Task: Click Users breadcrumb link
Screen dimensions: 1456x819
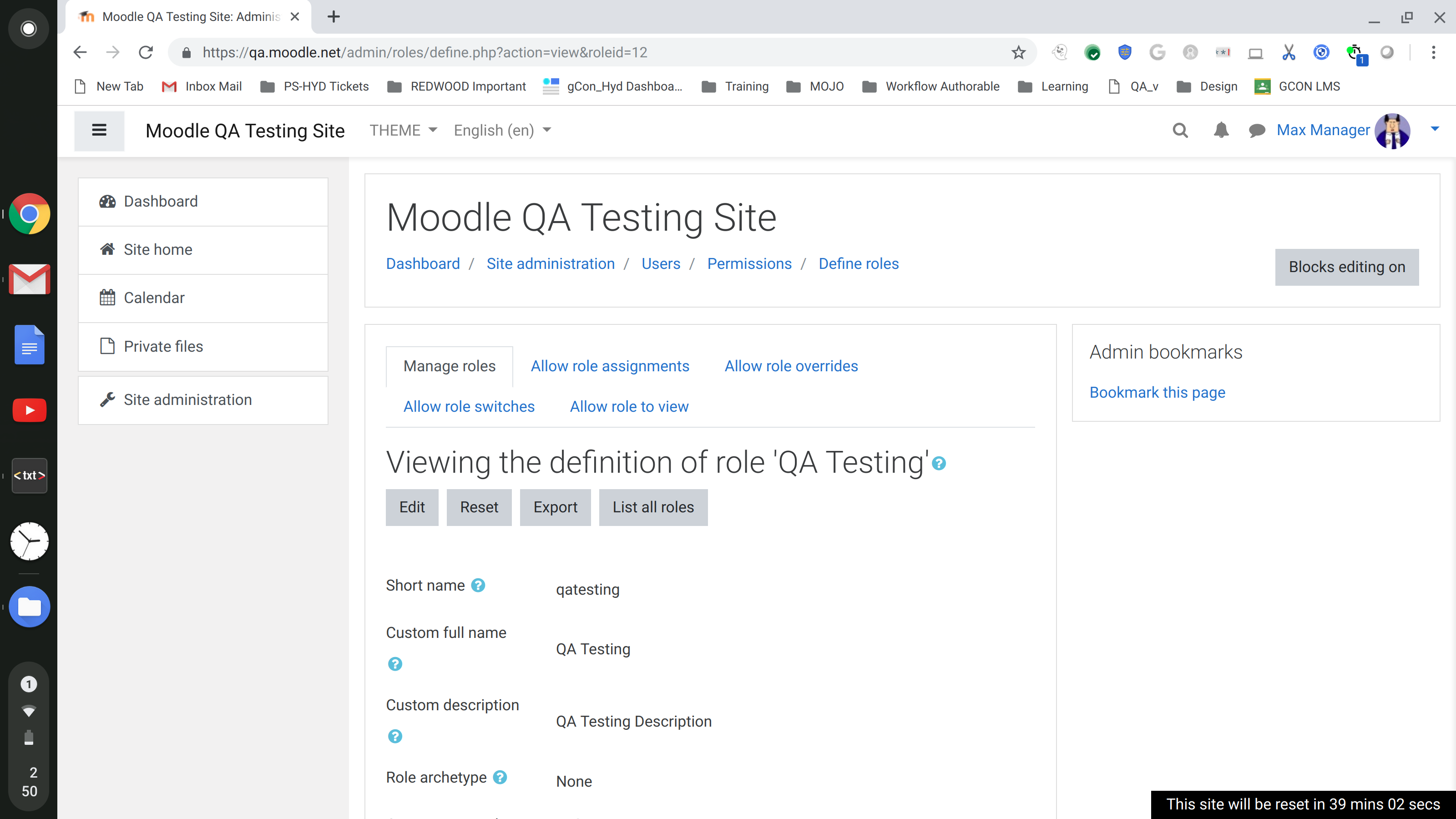Action: 661,264
